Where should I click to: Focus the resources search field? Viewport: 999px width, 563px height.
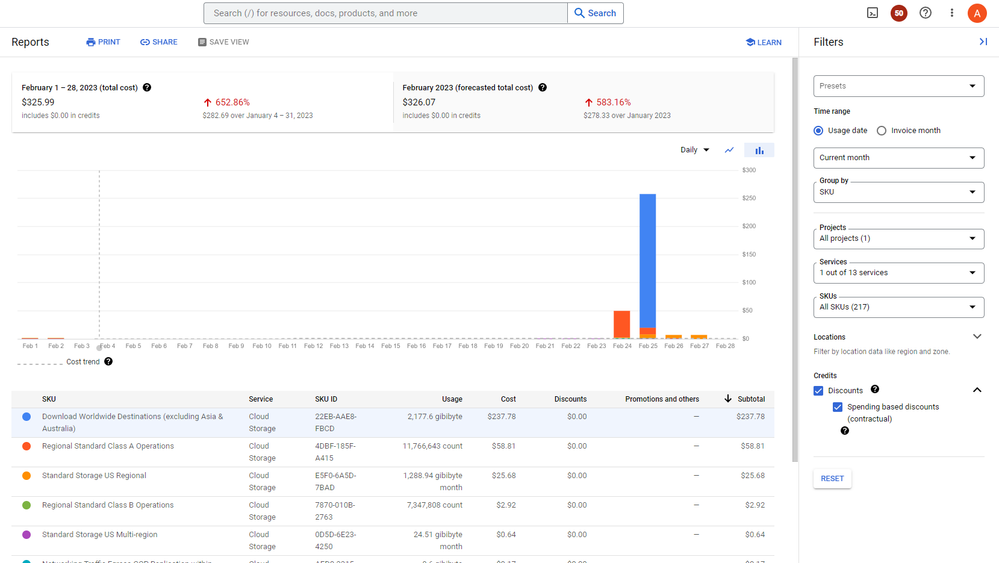pos(385,13)
